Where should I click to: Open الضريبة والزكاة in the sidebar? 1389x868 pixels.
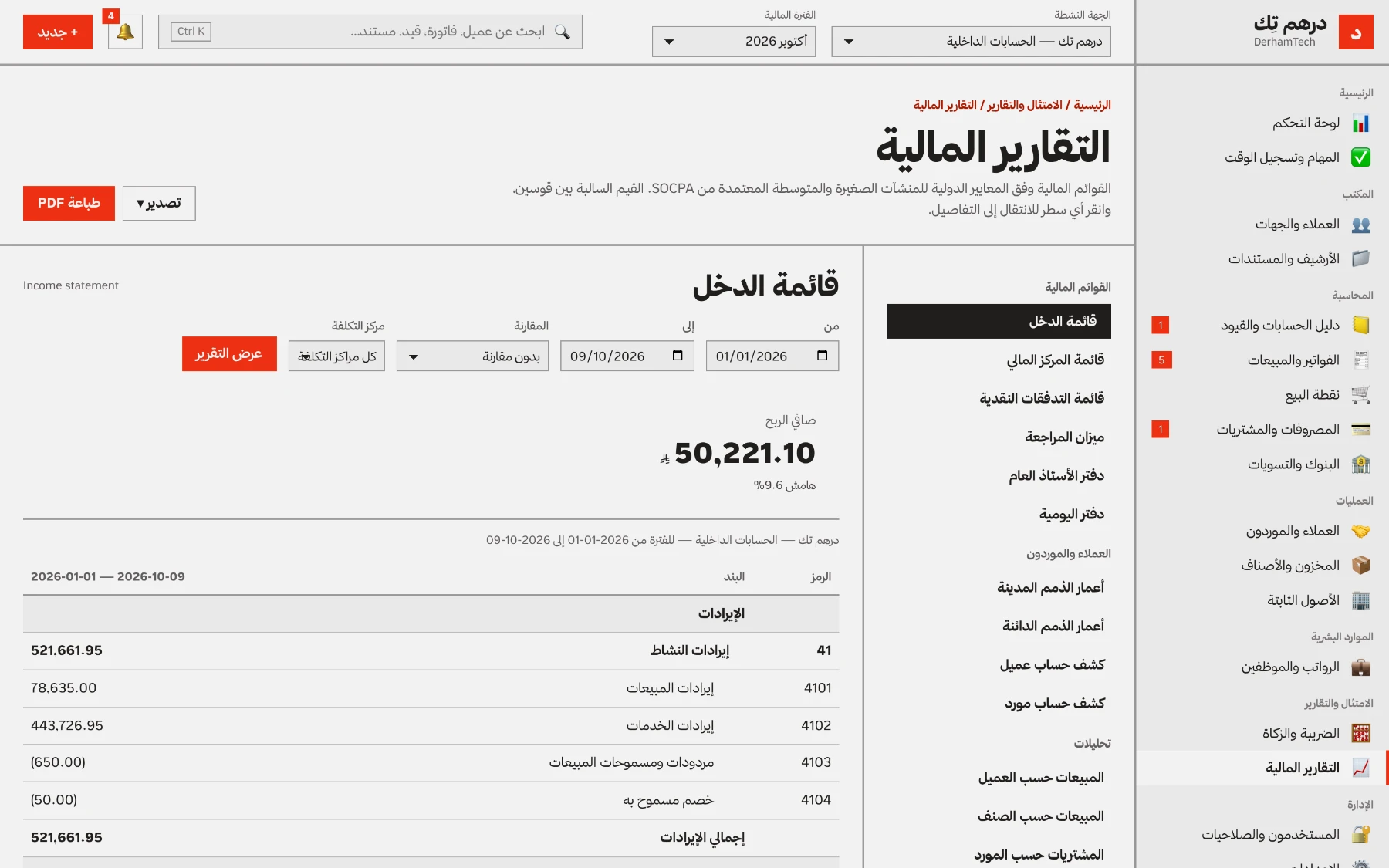[x=1261, y=734]
